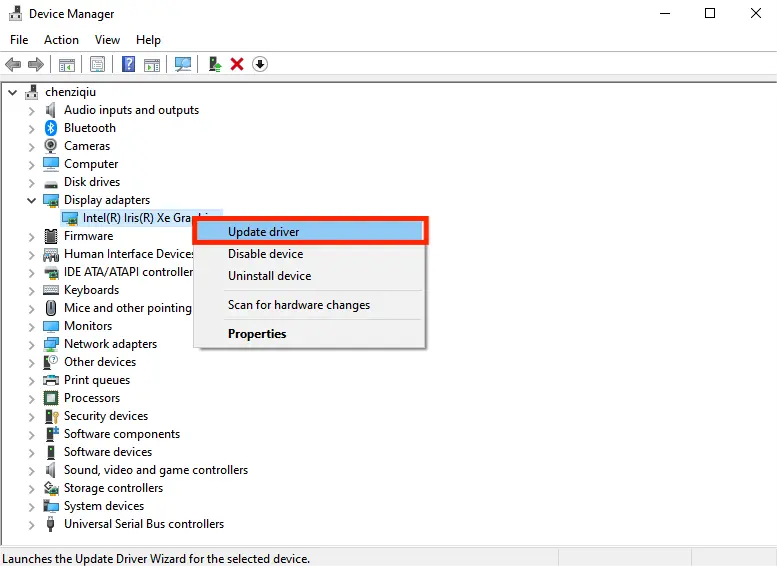Screen dimensions: 777x566
Task: Expand the Monitors chevron
Action: click(x=32, y=327)
